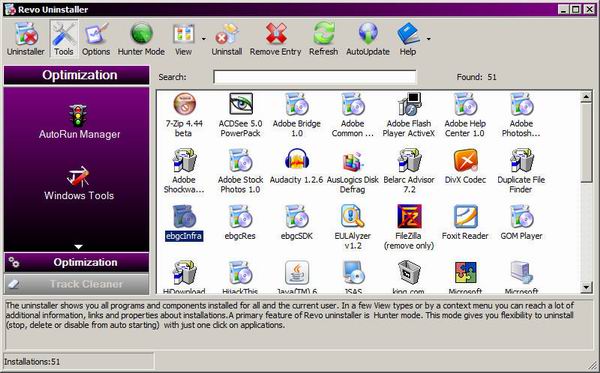
Task: Maximize the Revo Uninstaller window
Action: tap(576, 10)
